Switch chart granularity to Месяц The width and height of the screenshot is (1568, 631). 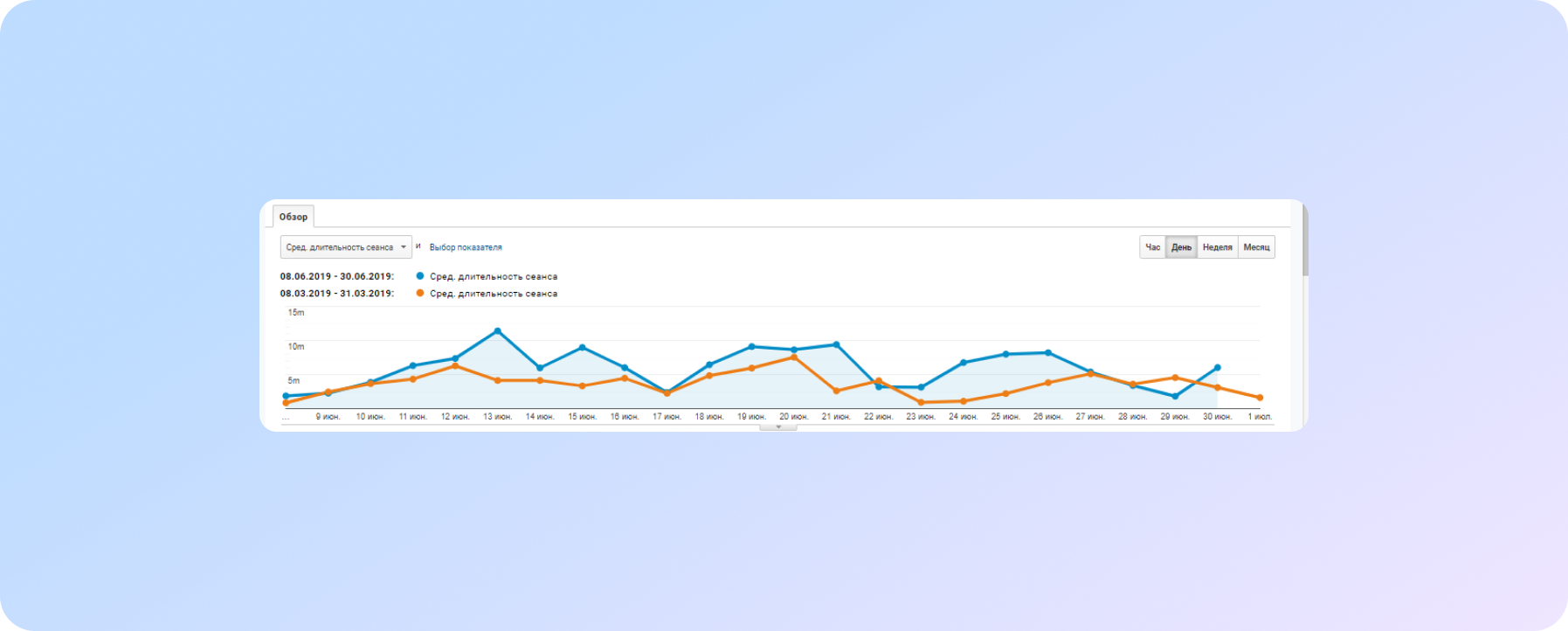click(1256, 247)
